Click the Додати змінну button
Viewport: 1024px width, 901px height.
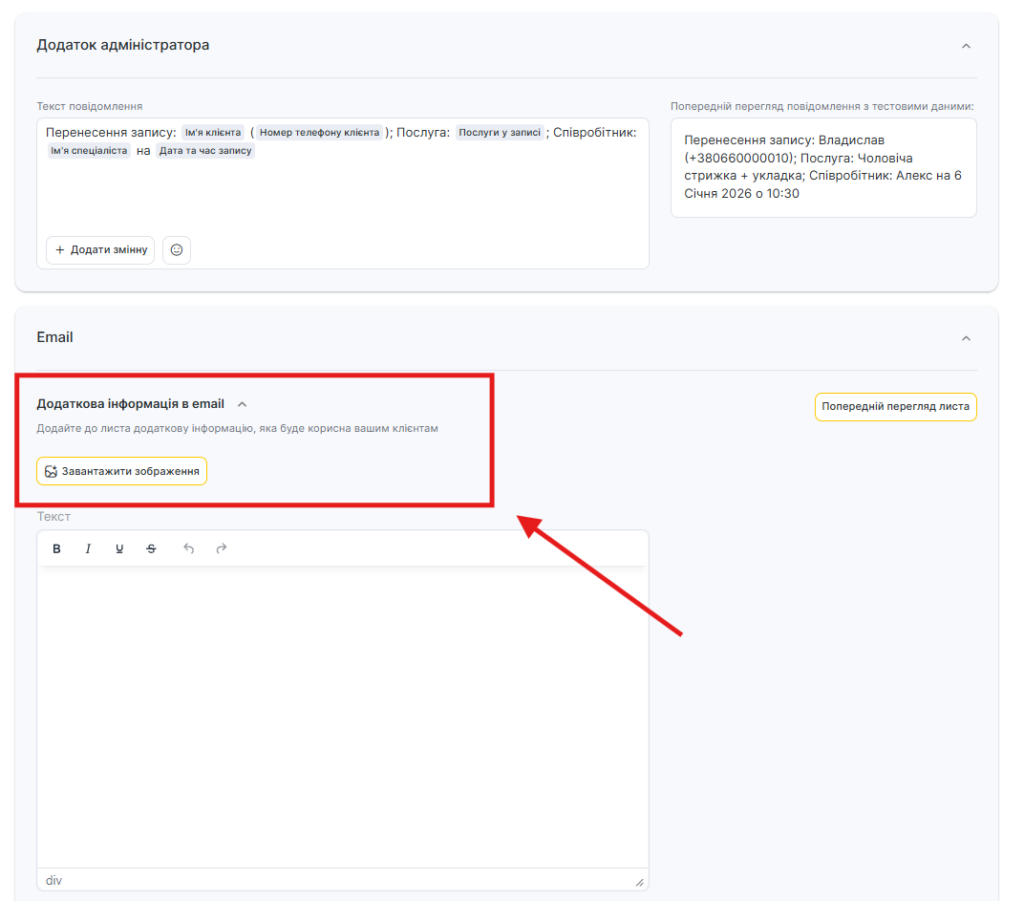[101, 250]
